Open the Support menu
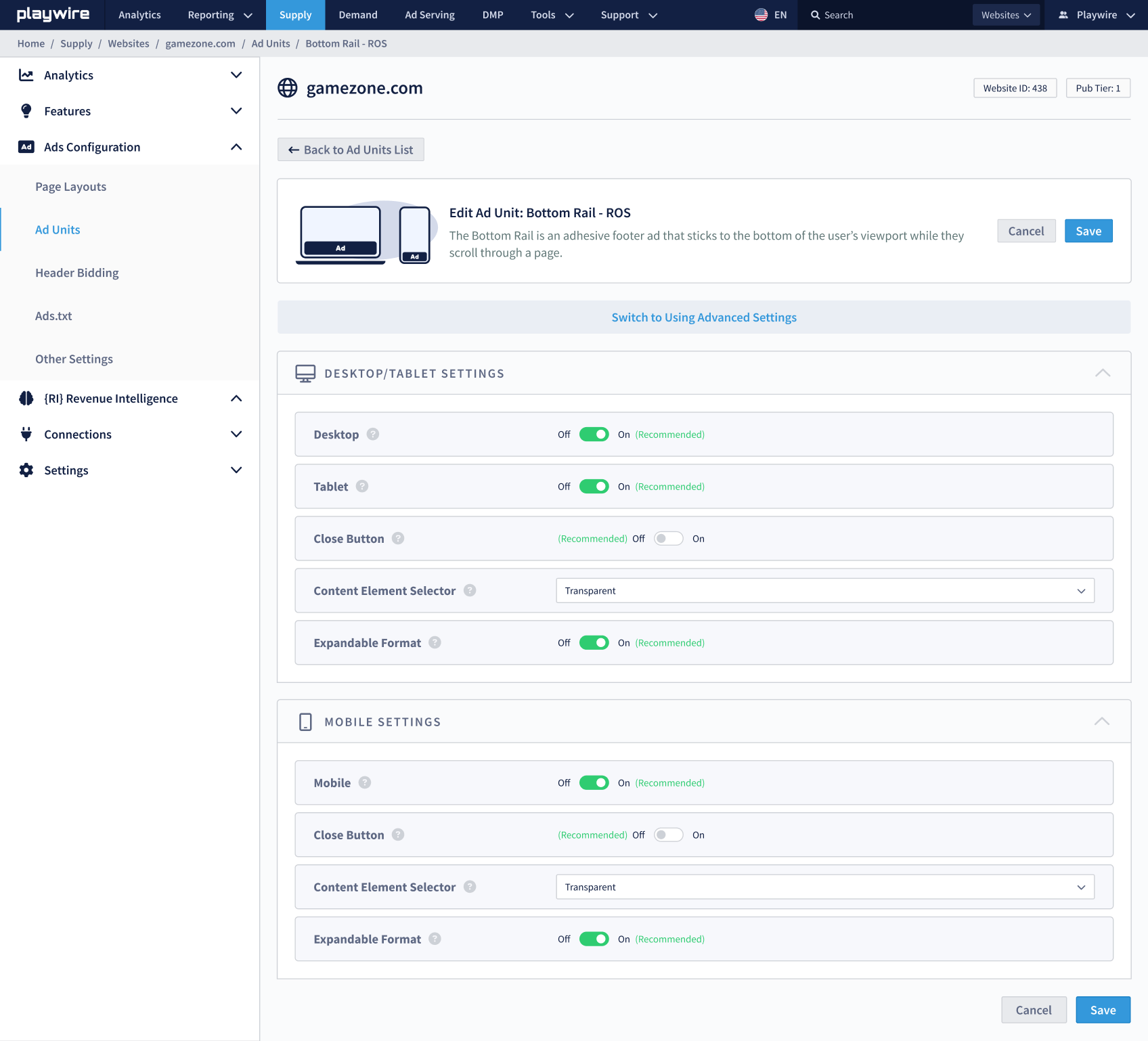 [x=629, y=15]
